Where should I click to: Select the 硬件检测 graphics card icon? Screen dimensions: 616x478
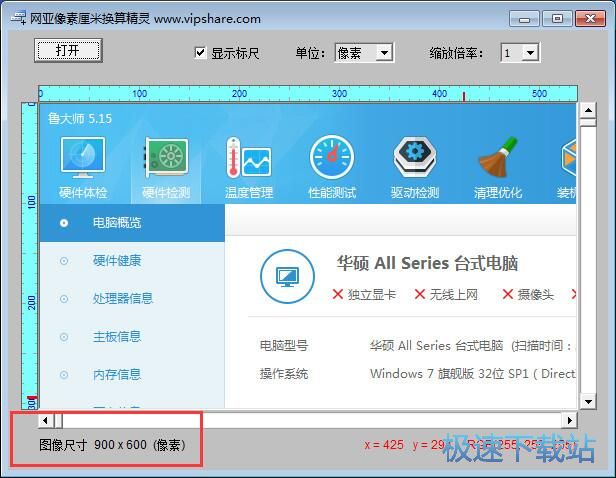point(165,158)
